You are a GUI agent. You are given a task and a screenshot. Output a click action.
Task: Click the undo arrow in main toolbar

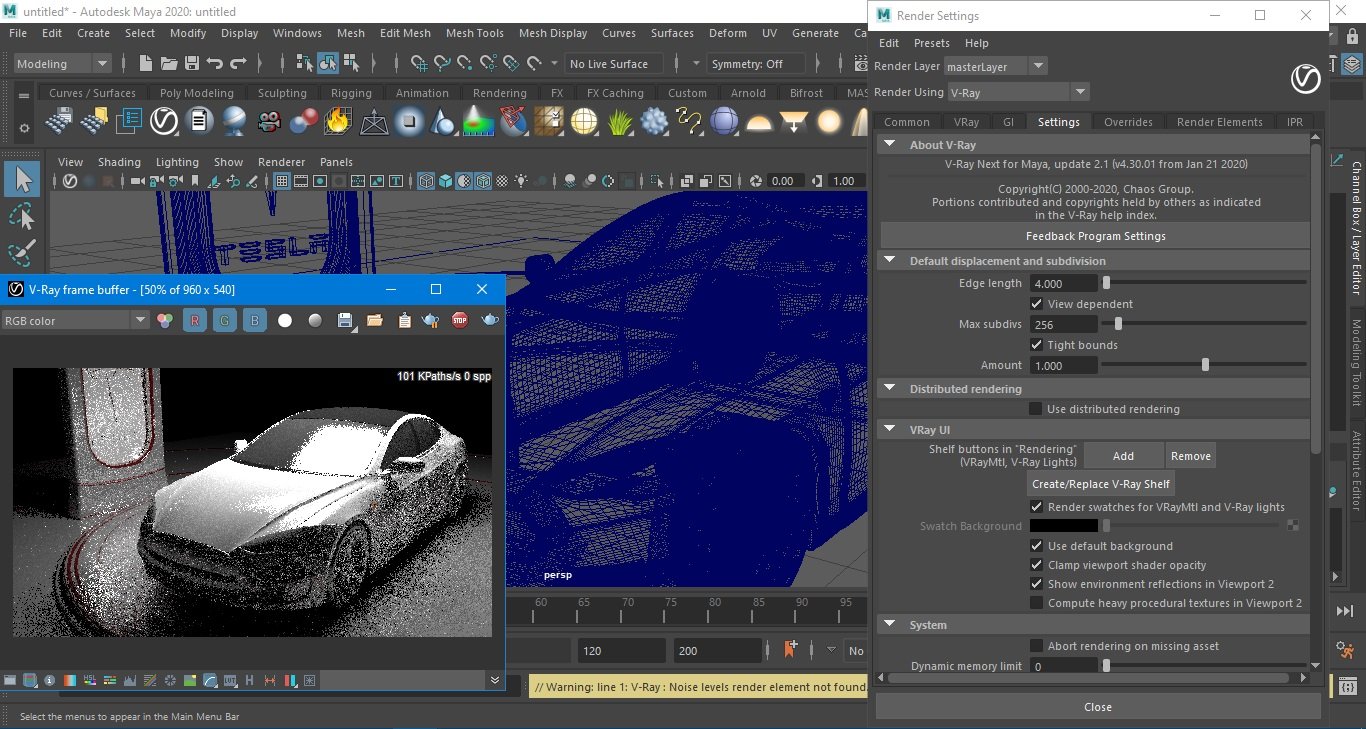215,64
